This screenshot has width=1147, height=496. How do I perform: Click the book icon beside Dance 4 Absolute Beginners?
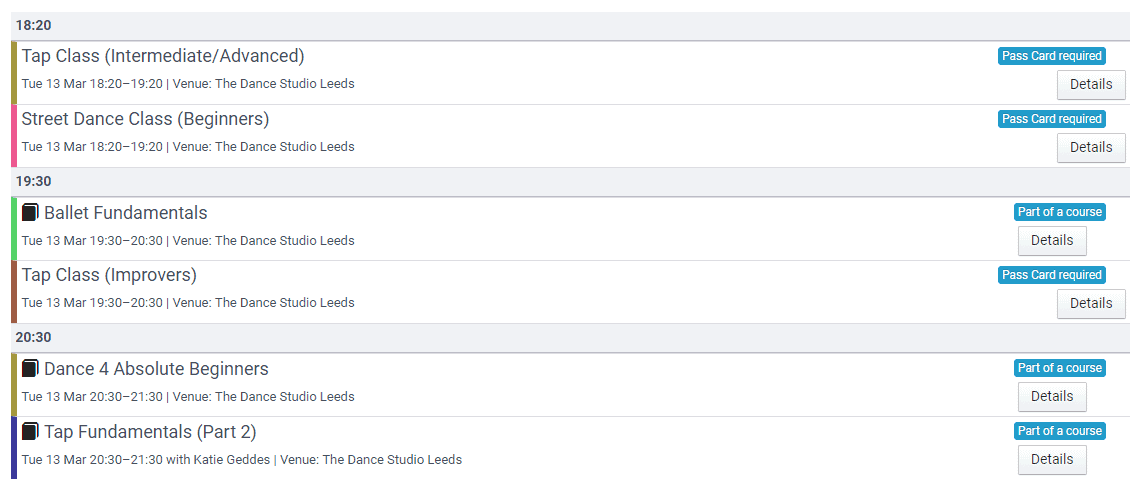[30, 369]
